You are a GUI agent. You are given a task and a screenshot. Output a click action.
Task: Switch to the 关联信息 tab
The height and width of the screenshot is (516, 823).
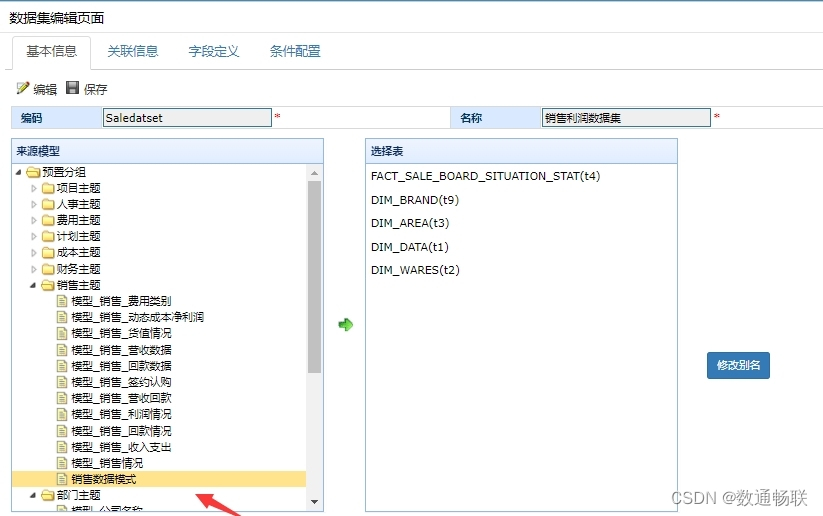[x=132, y=51]
